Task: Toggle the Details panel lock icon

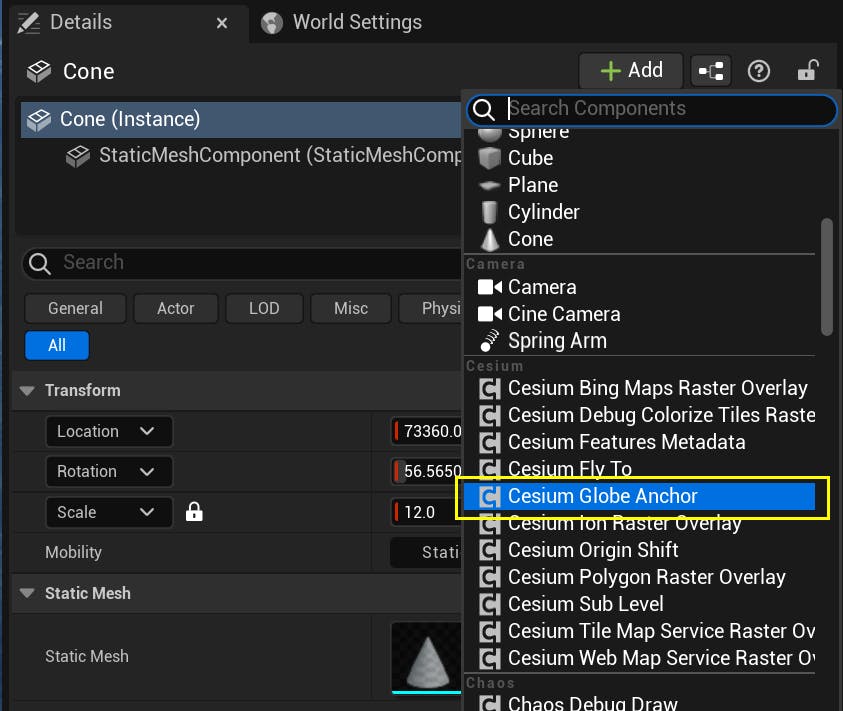Action: (808, 71)
